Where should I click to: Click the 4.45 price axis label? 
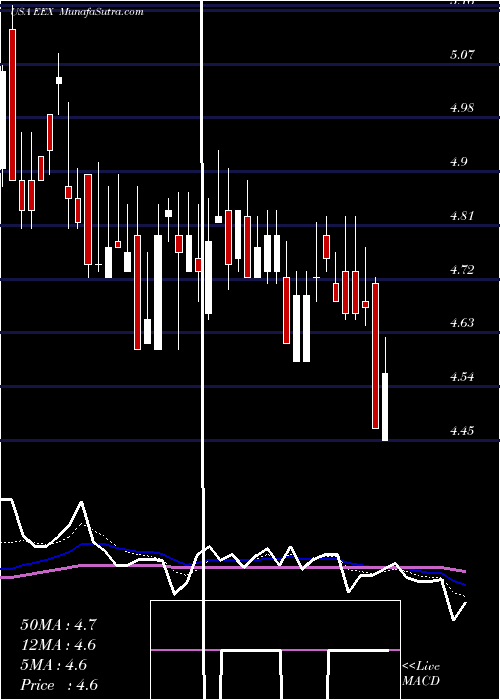[462, 431]
